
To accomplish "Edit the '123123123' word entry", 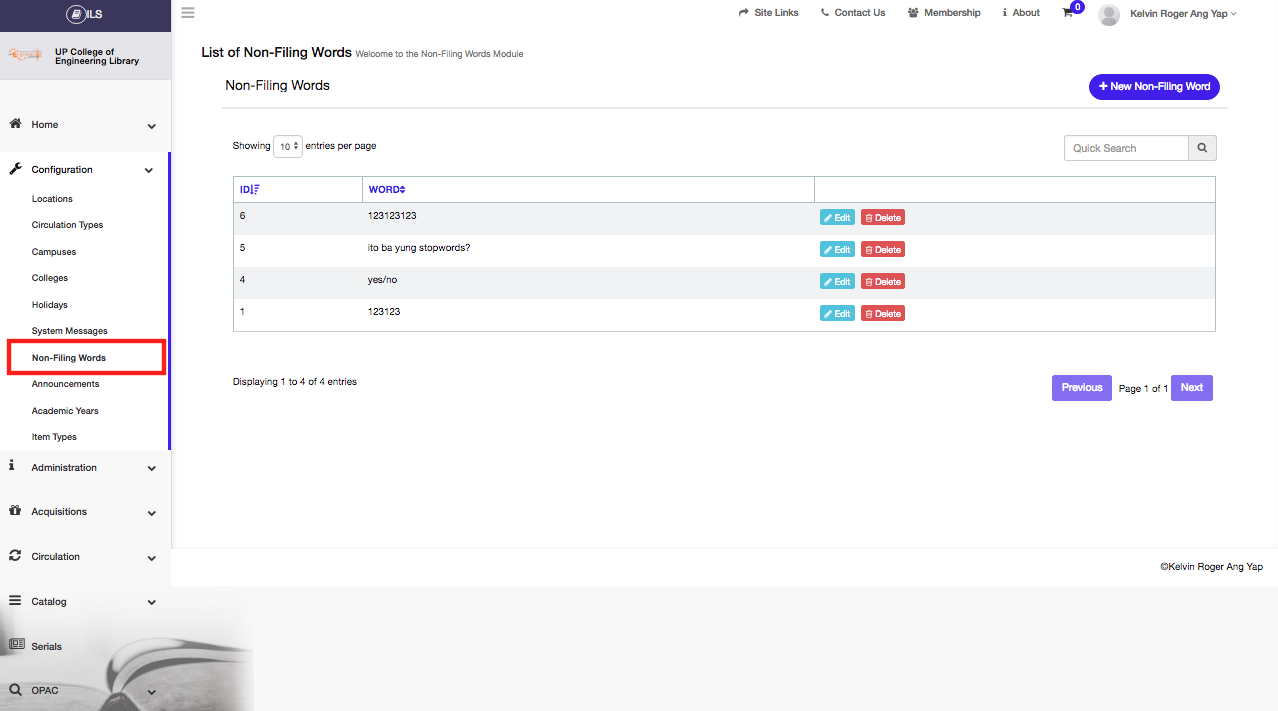I will (837, 218).
